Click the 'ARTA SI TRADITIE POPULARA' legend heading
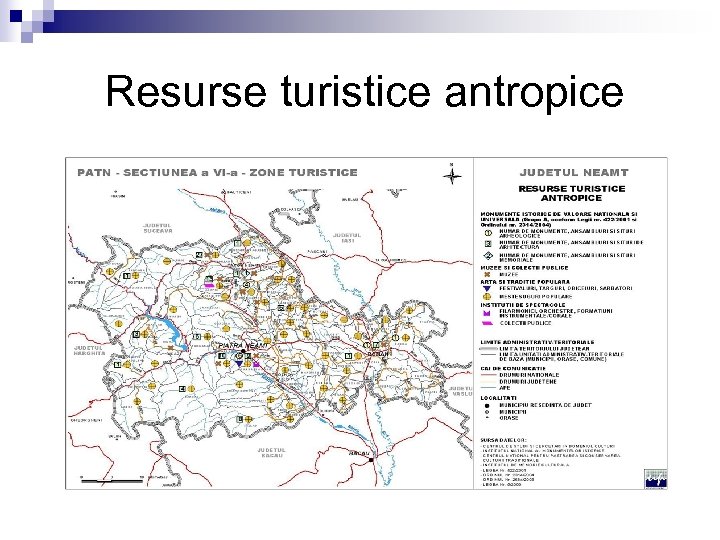720x540 pixels. click(x=525, y=282)
